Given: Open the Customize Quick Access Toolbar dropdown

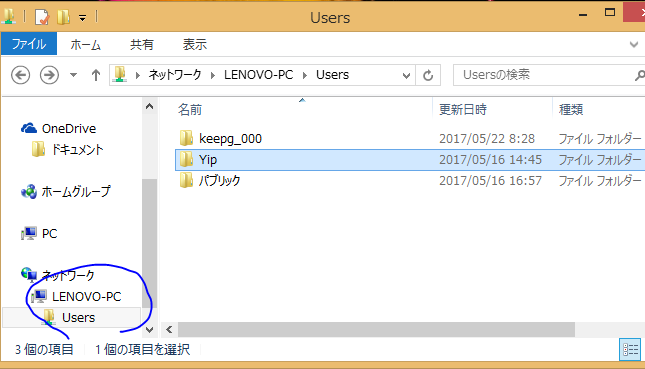Looking at the screenshot, I should coord(83,18).
